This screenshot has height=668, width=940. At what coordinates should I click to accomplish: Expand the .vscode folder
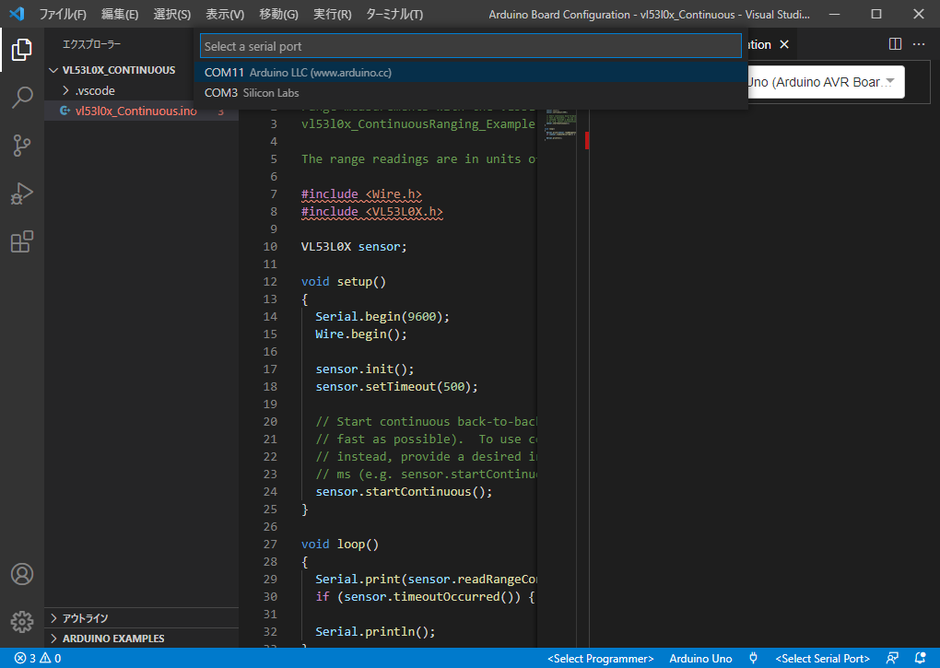coord(95,91)
